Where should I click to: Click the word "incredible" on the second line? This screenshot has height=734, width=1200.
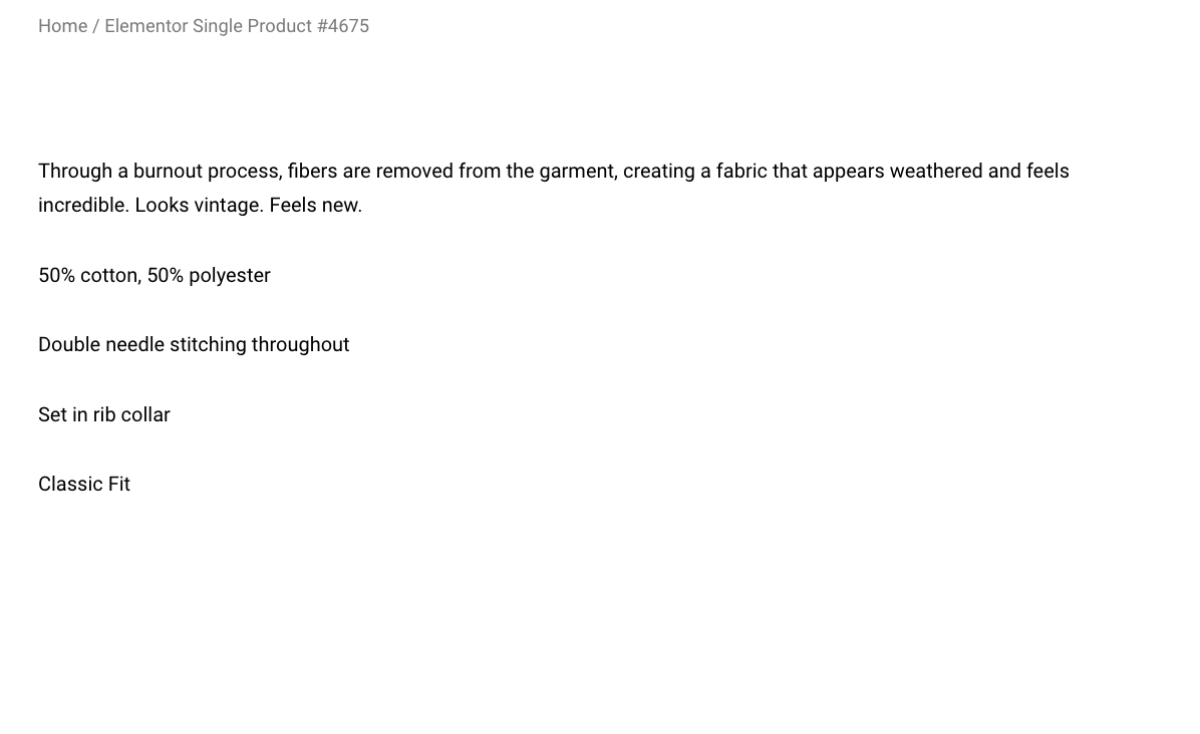pyautogui.click(x=83, y=205)
